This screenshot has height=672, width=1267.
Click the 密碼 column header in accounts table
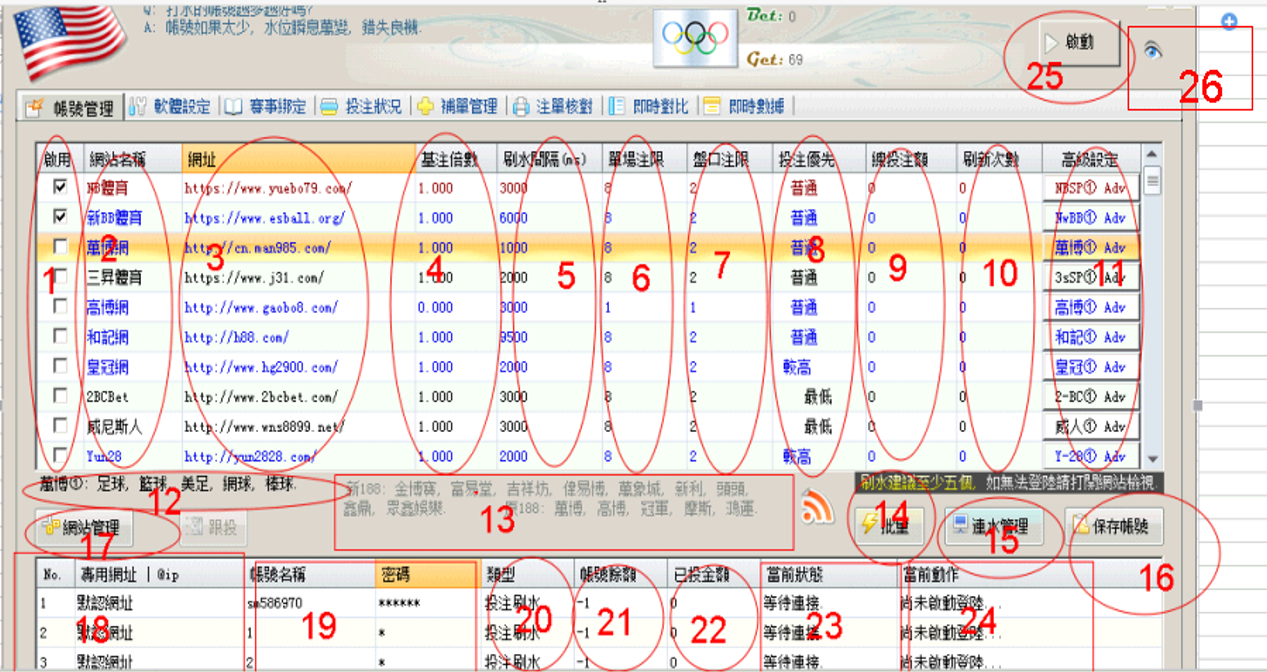(x=426, y=575)
